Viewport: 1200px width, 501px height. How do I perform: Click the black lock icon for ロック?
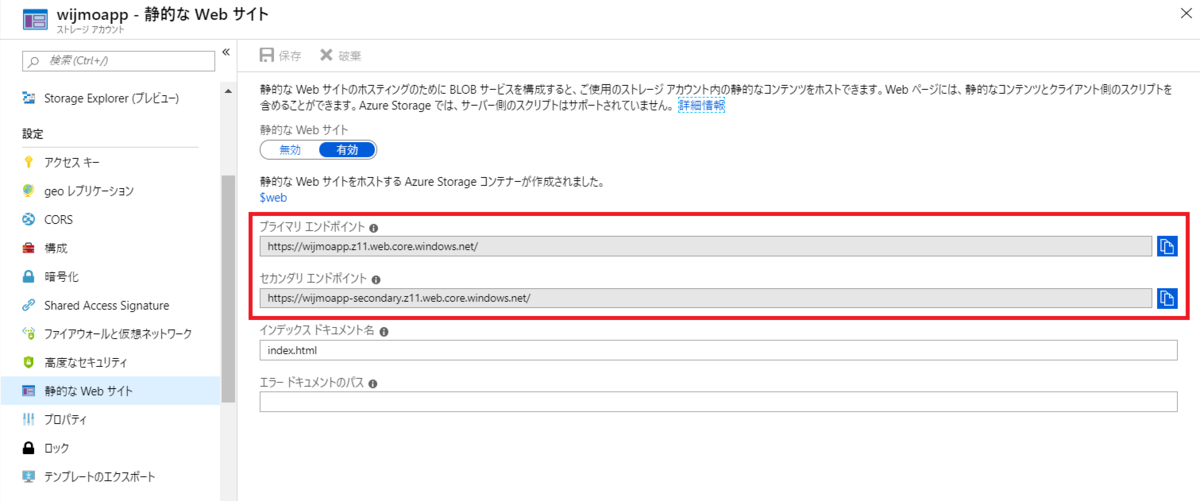point(28,448)
